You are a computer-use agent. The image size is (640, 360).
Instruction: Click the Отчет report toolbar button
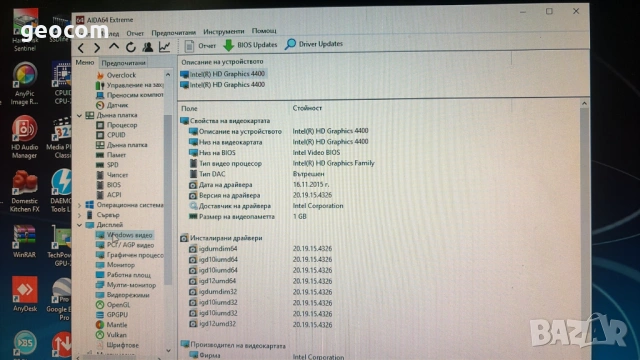[200, 46]
